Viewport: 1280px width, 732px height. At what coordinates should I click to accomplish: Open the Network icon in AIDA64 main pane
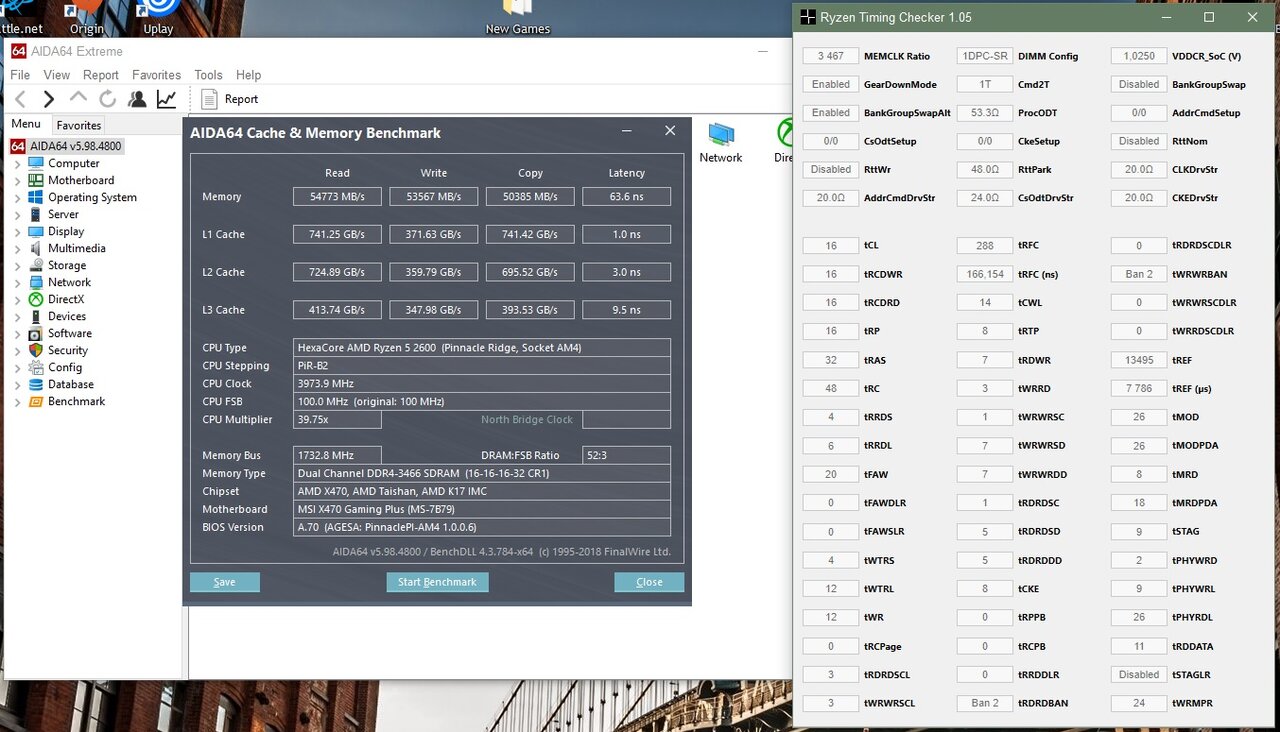[x=721, y=142]
